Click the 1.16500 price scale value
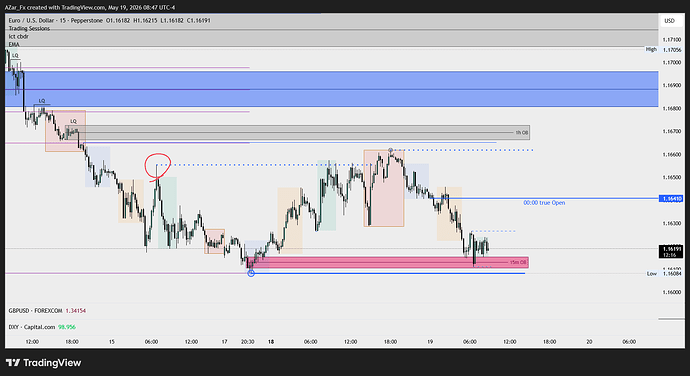Viewport: 690px width, 376px height. [x=672, y=177]
